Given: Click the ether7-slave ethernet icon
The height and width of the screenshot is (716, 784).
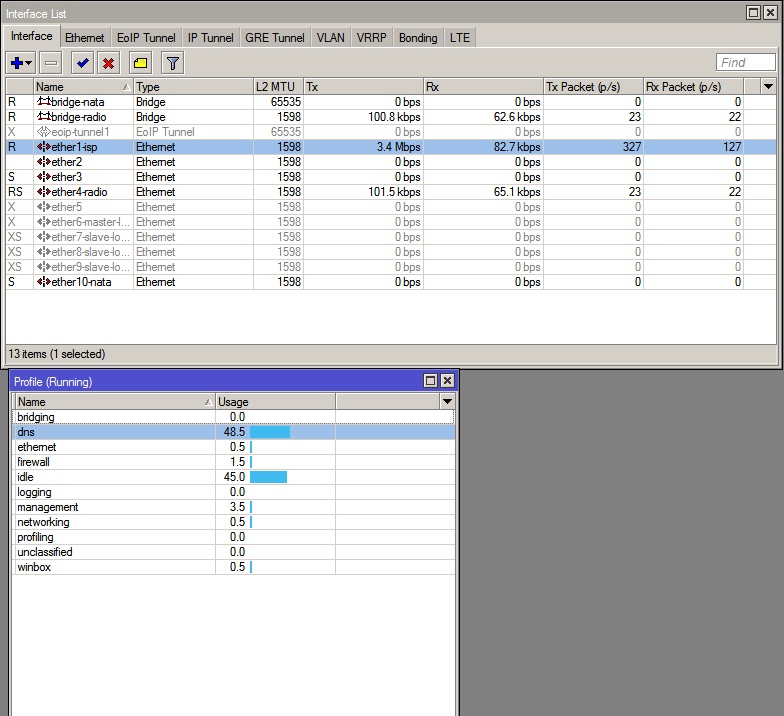Looking at the screenshot, I should point(44,237).
